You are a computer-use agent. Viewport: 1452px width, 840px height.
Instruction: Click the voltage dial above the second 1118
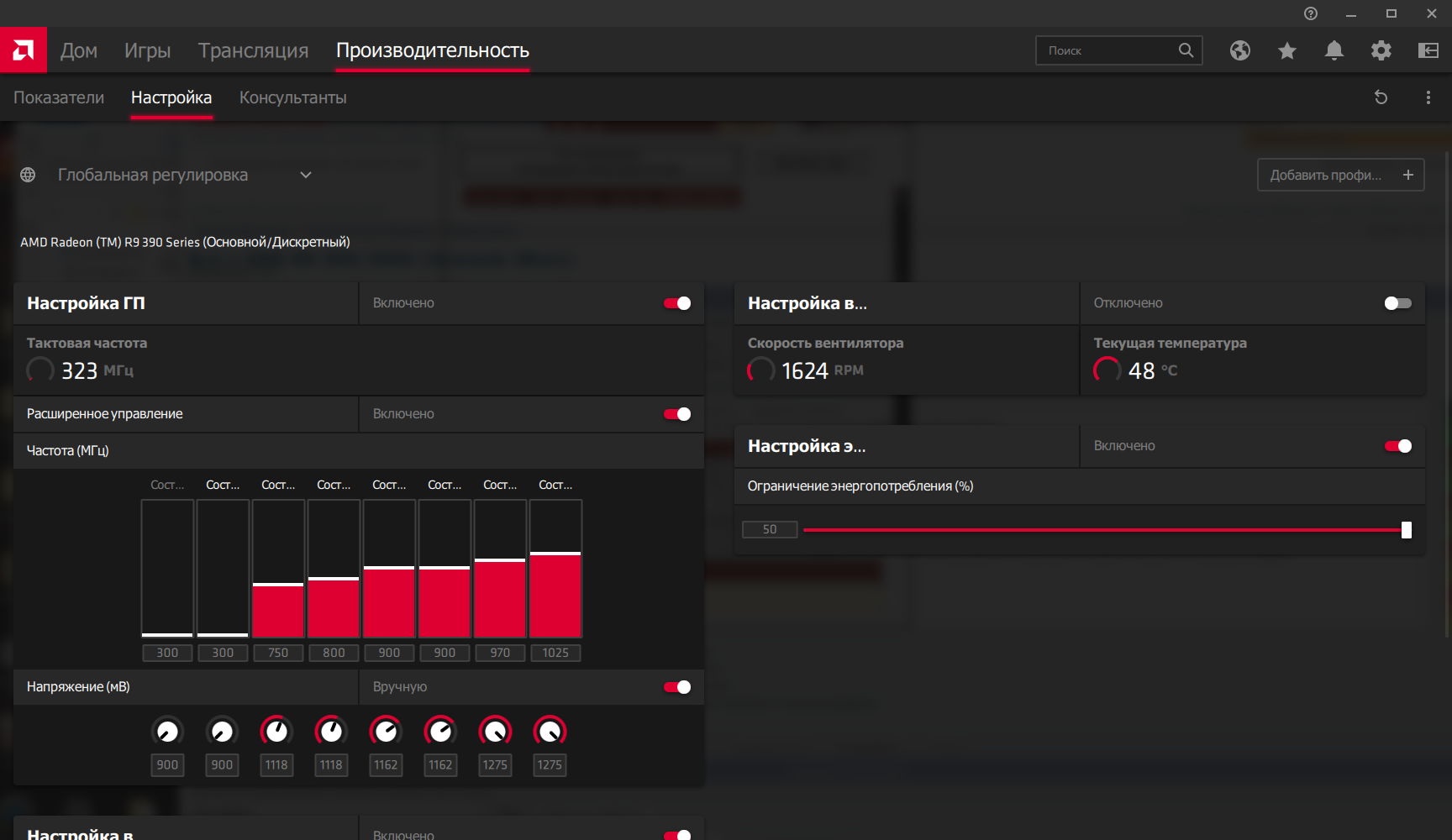(x=331, y=732)
